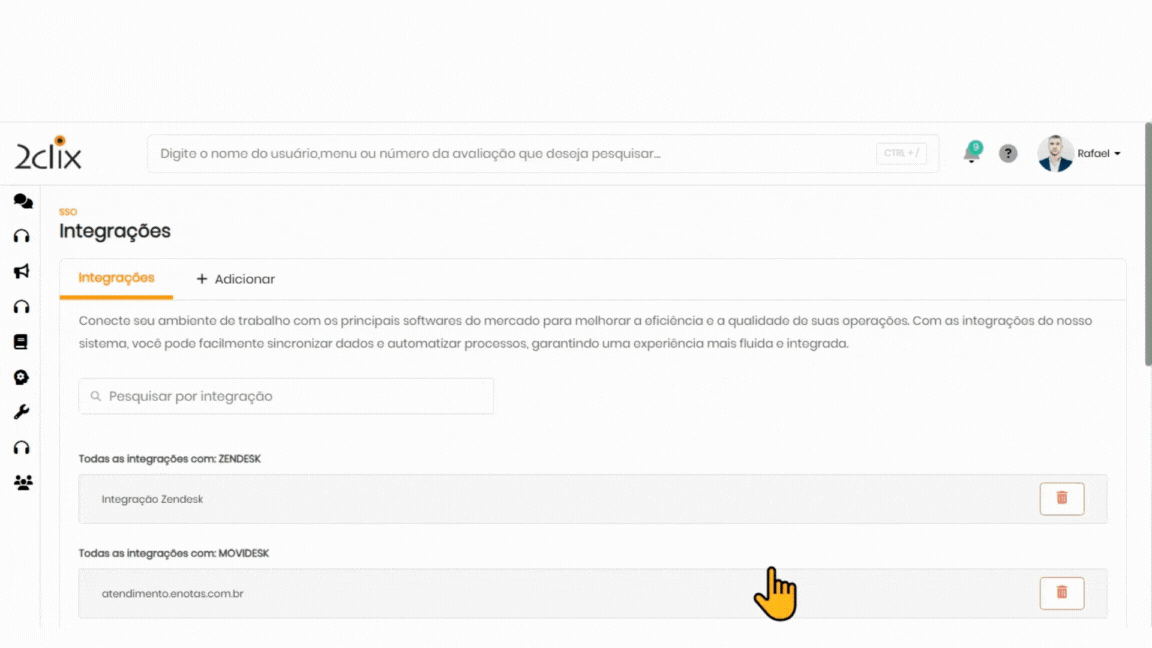Expand the Rafael user dropdown
The width and height of the screenshot is (1152, 648).
(1098, 154)
